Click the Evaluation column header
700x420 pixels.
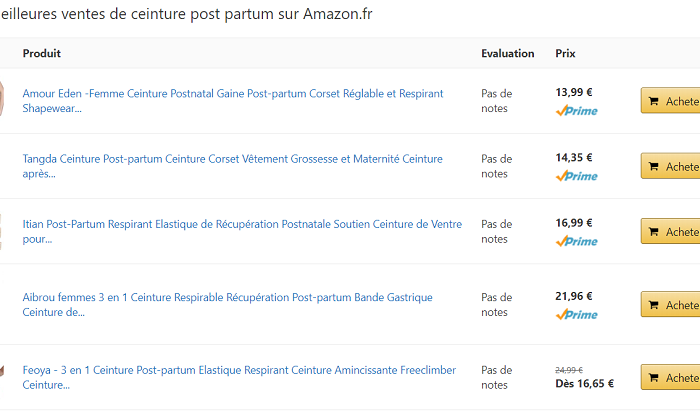[508, 53]
